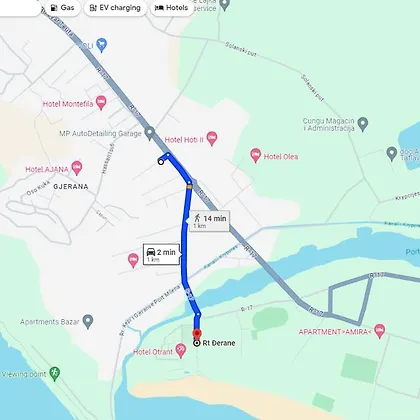This screenshot has height=420, width=420.
Task: Open the Hotel AJANA pin
Action: point(77,168)
